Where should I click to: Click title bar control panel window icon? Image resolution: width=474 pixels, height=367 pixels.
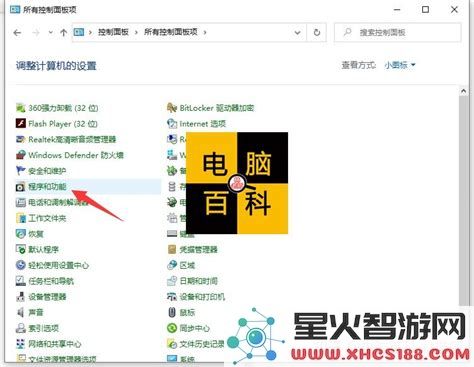15,9
